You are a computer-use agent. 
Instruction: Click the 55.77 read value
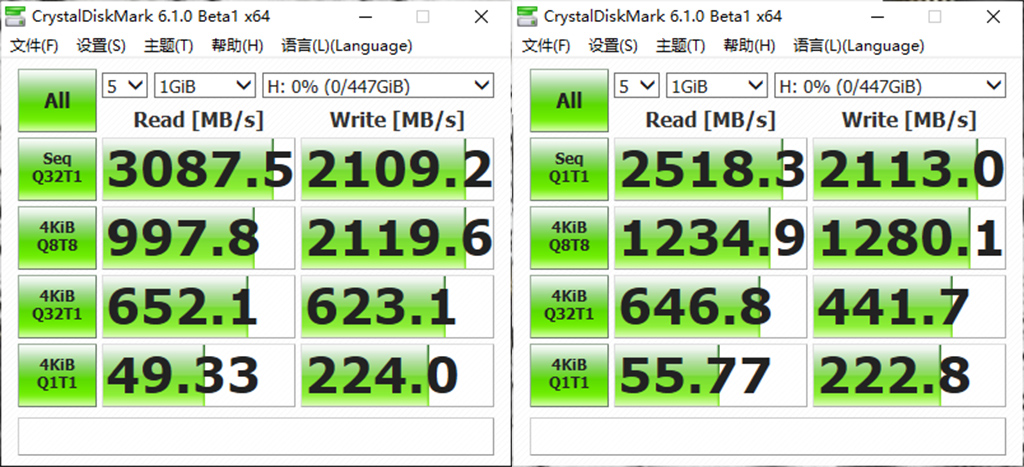(711, 374)
